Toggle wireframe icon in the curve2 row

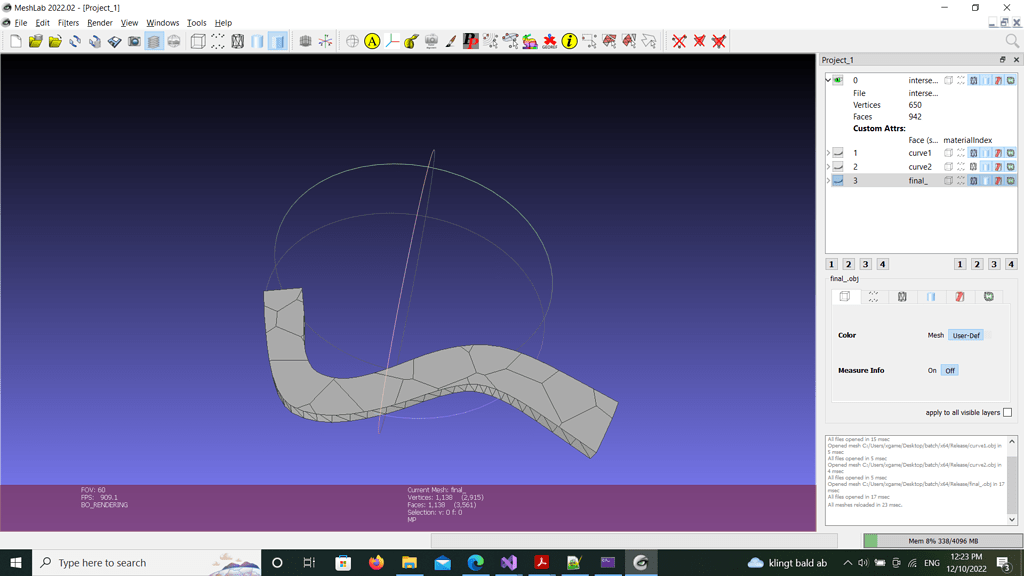(x=973, y=167)
